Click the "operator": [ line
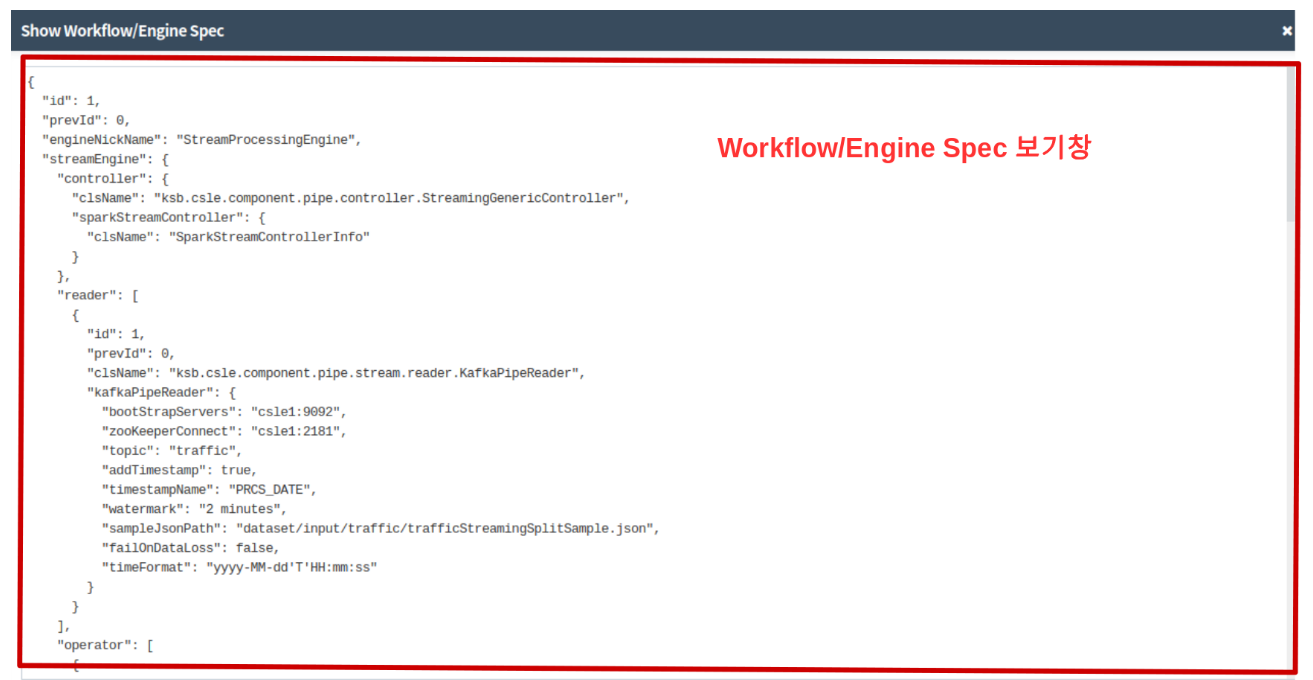Screen dimensions: 1313x680 tap(105, 645)
